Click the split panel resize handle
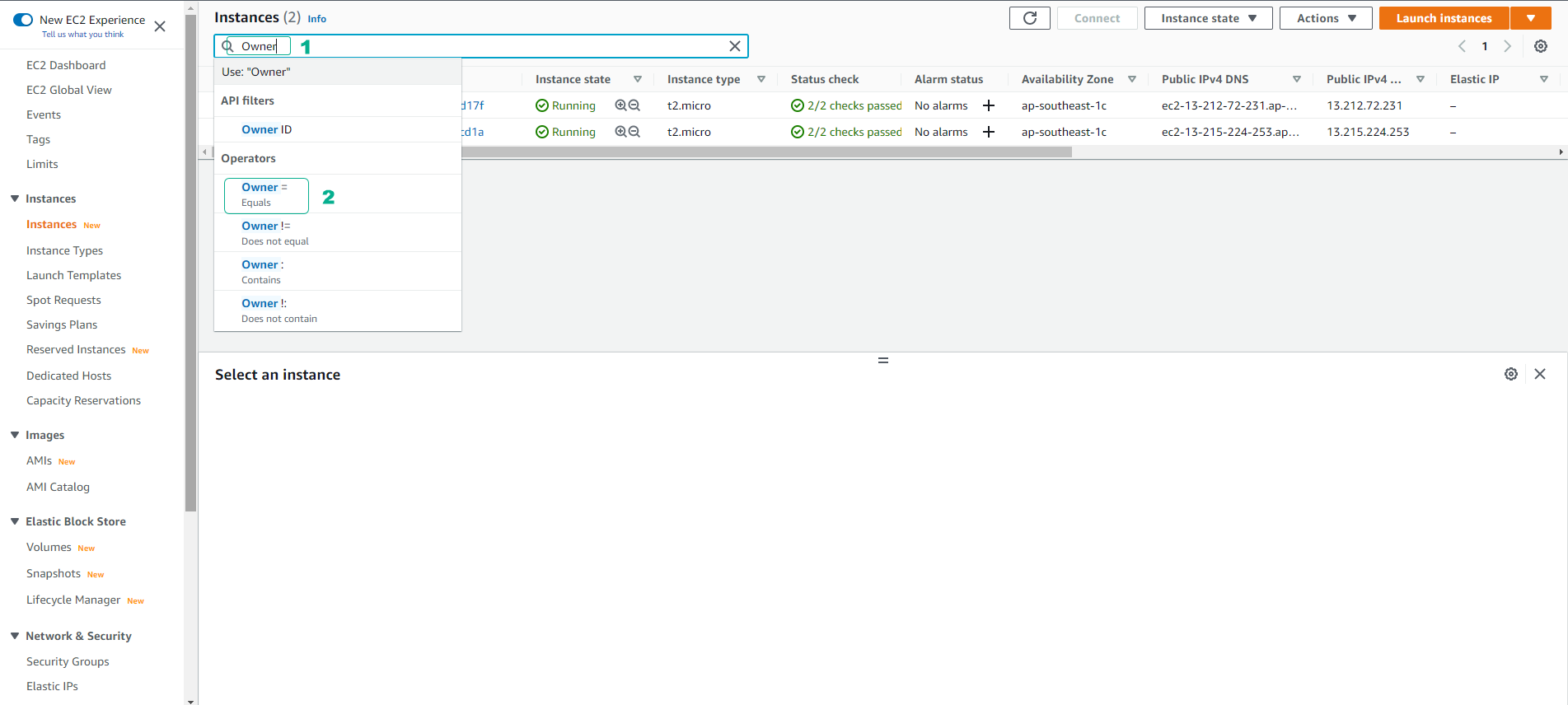The height and width of the screenshot is (705, 1568). (883, 361)
